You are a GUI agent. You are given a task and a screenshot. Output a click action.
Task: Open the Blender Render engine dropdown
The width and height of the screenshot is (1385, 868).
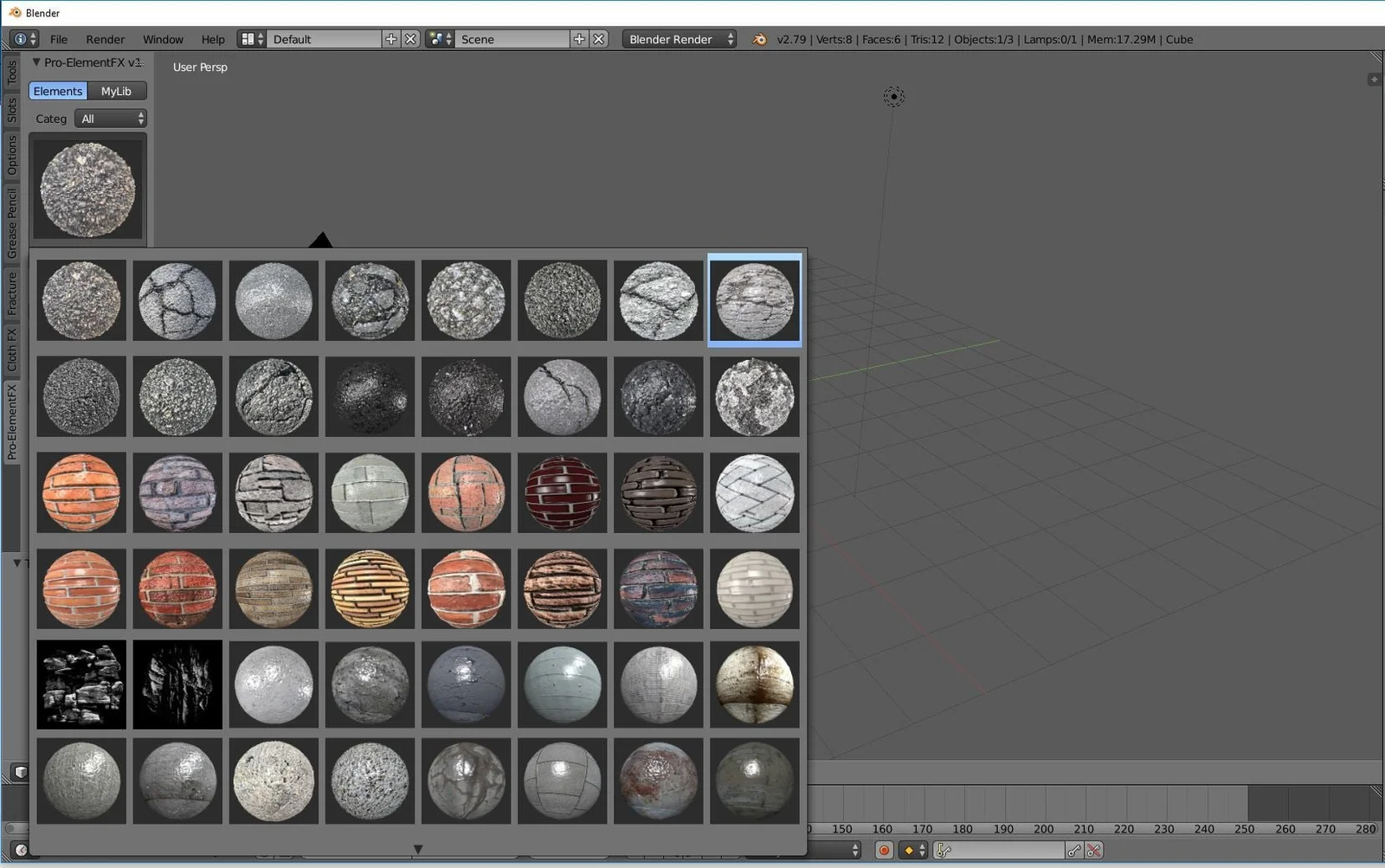[680, 39]
